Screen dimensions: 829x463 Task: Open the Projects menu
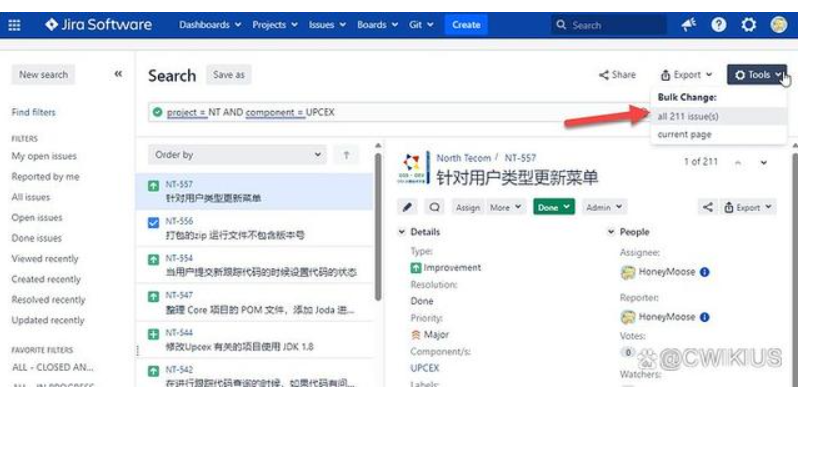pyautogui.click(x=274, y=25)
